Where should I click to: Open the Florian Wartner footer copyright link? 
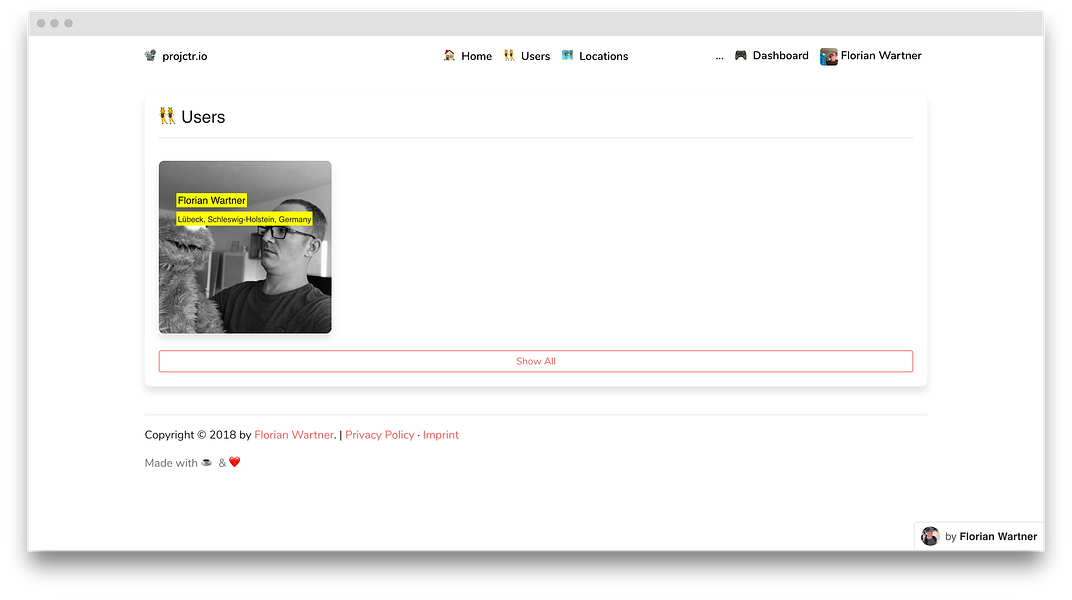coord(294,435)
